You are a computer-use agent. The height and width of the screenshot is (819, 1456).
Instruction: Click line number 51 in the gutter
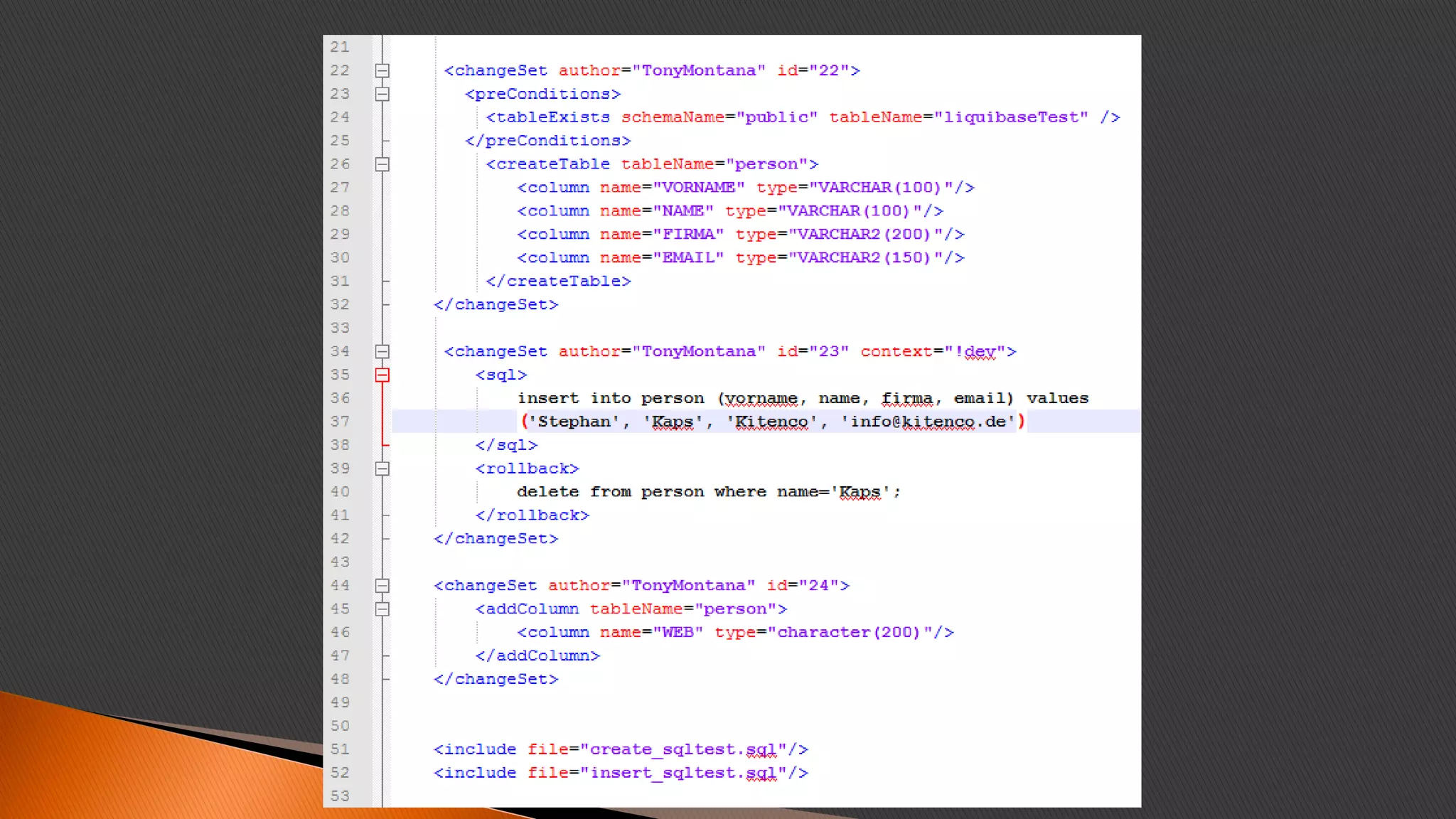340,749
